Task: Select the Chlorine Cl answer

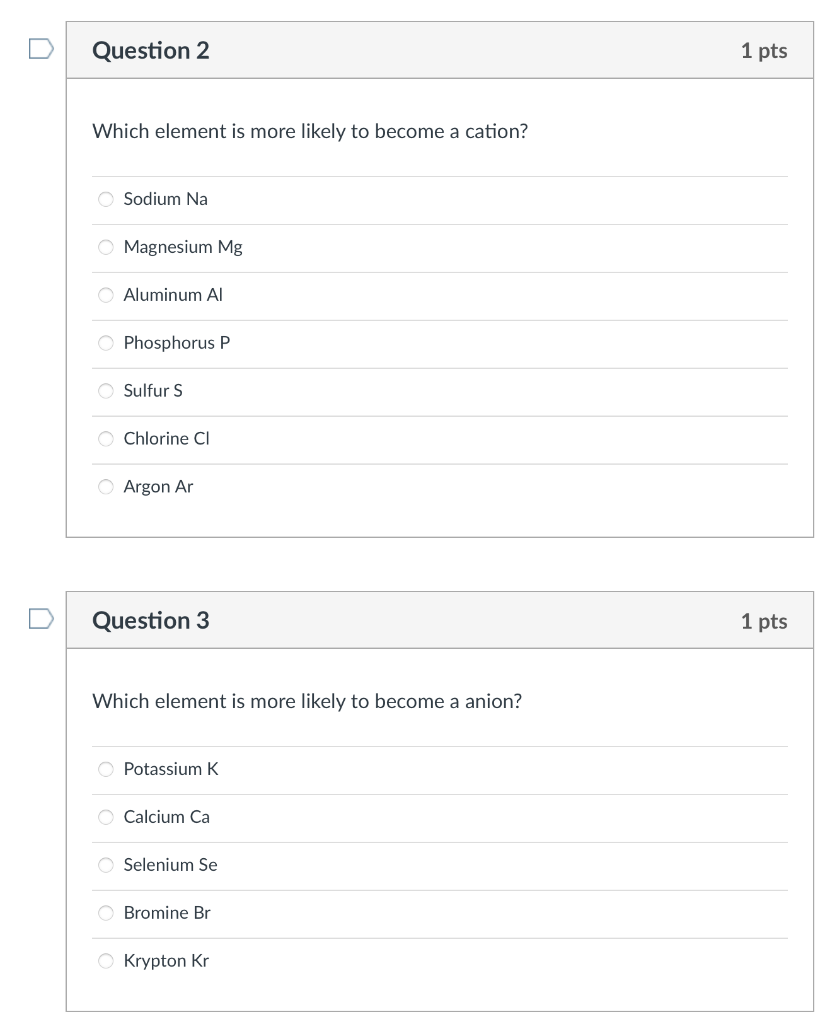Action: pos(105,439)
